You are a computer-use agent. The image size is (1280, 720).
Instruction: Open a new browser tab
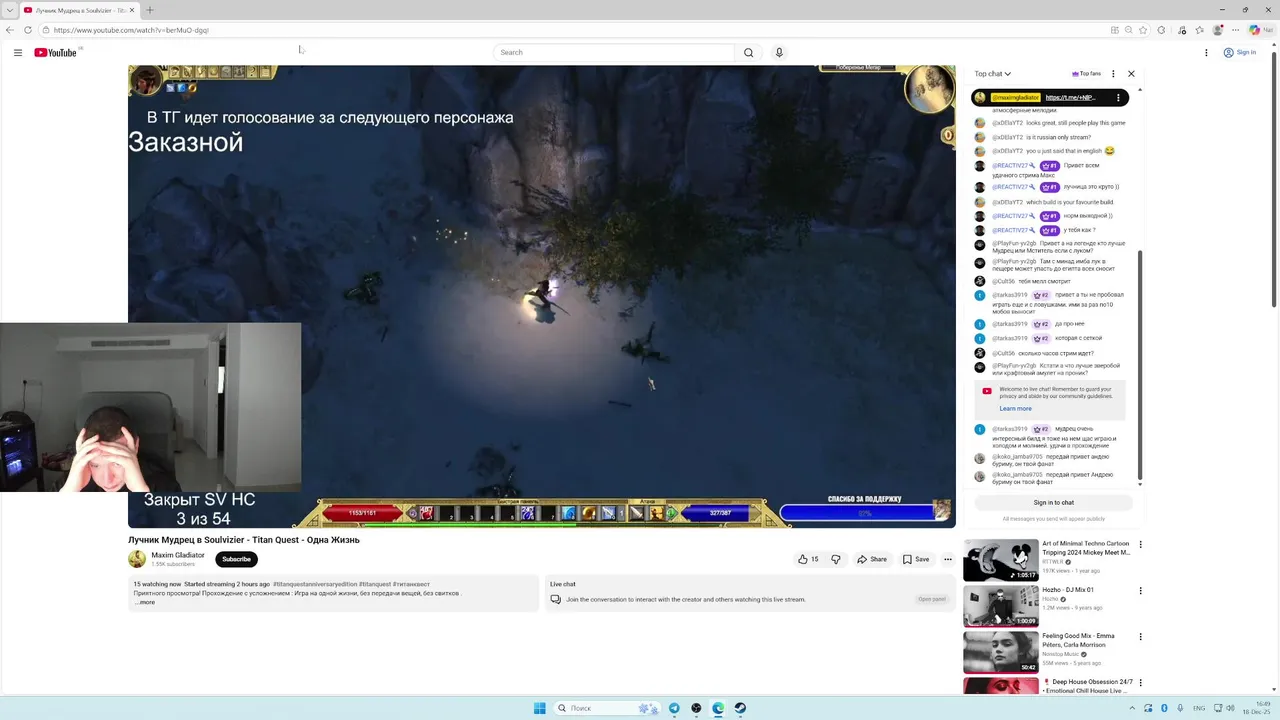[150, 10]
